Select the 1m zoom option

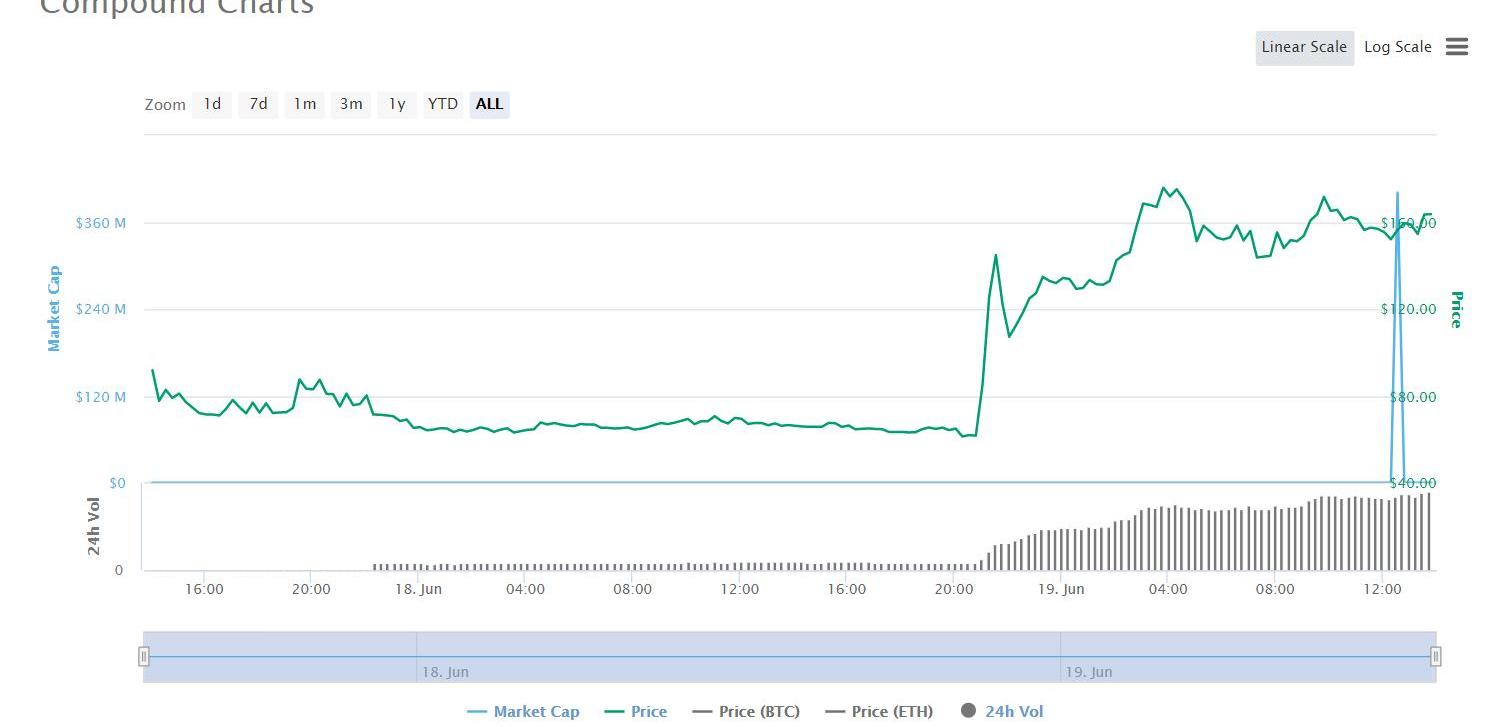point(304,104)
